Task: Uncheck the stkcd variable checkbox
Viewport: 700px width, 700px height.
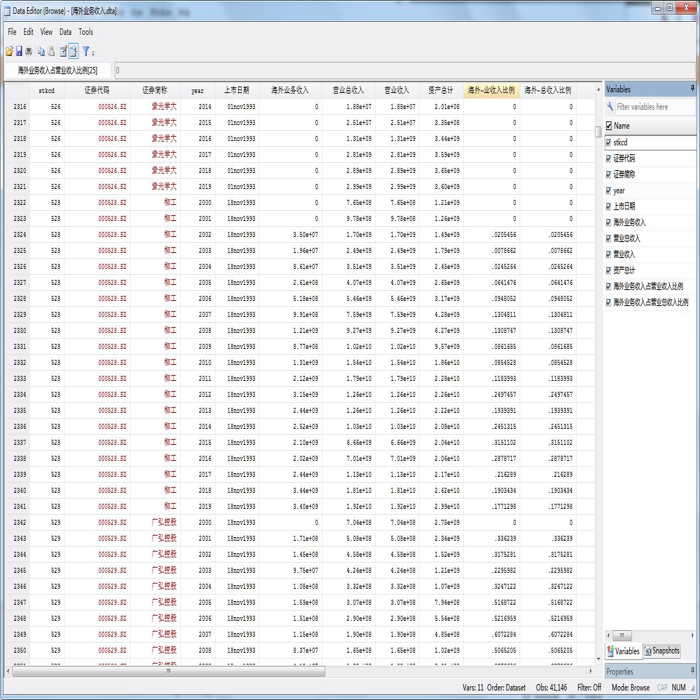Action: [x=608, y=142]
